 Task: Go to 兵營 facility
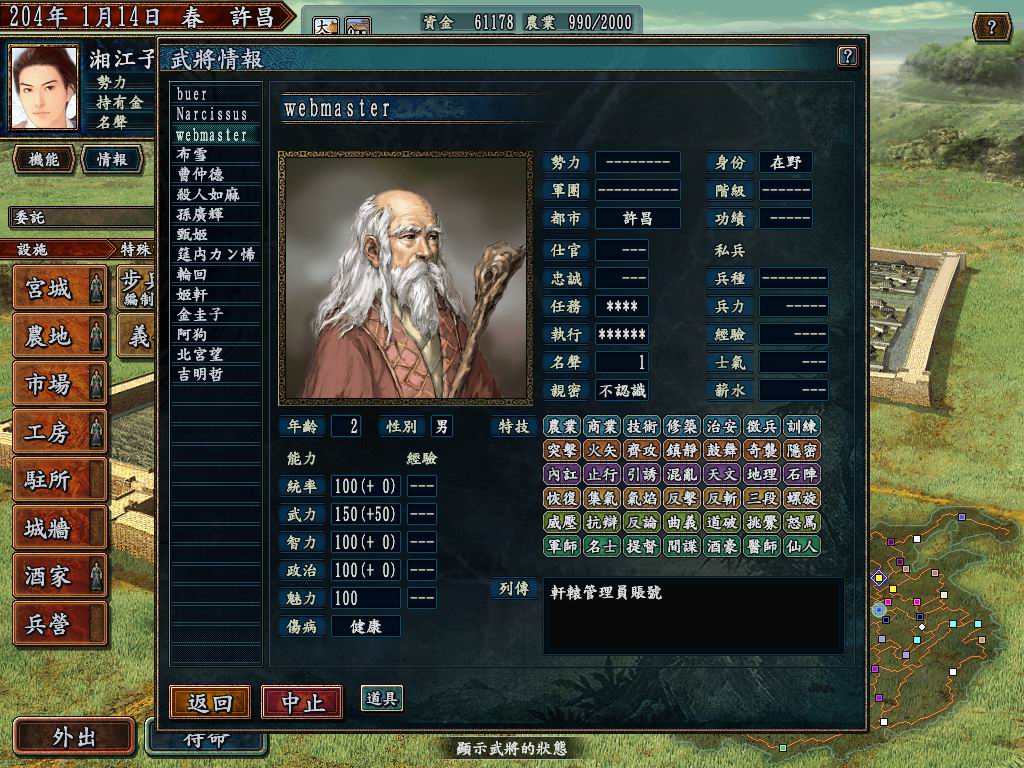59,624
